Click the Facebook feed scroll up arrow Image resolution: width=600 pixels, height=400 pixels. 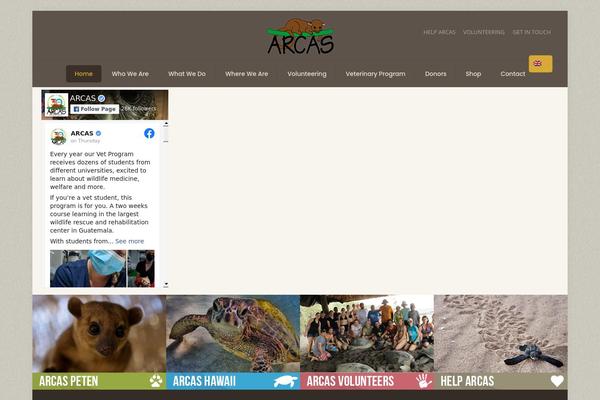(x=166, y=124)
